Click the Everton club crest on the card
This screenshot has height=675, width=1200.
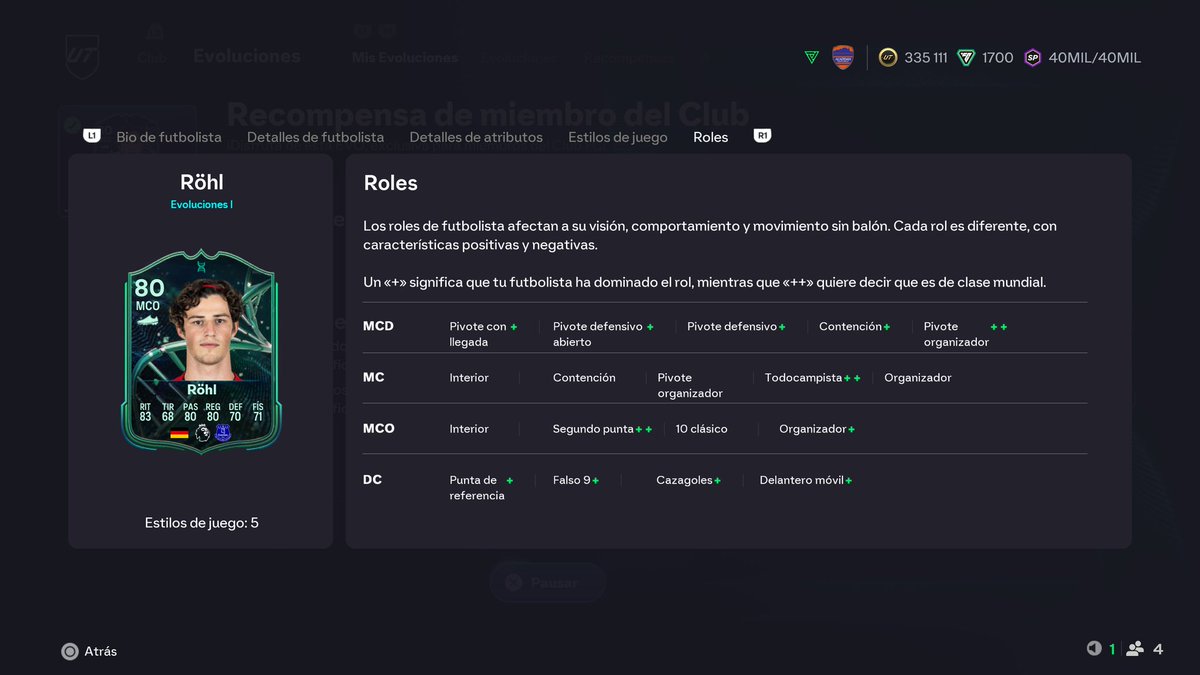point(223,433)
